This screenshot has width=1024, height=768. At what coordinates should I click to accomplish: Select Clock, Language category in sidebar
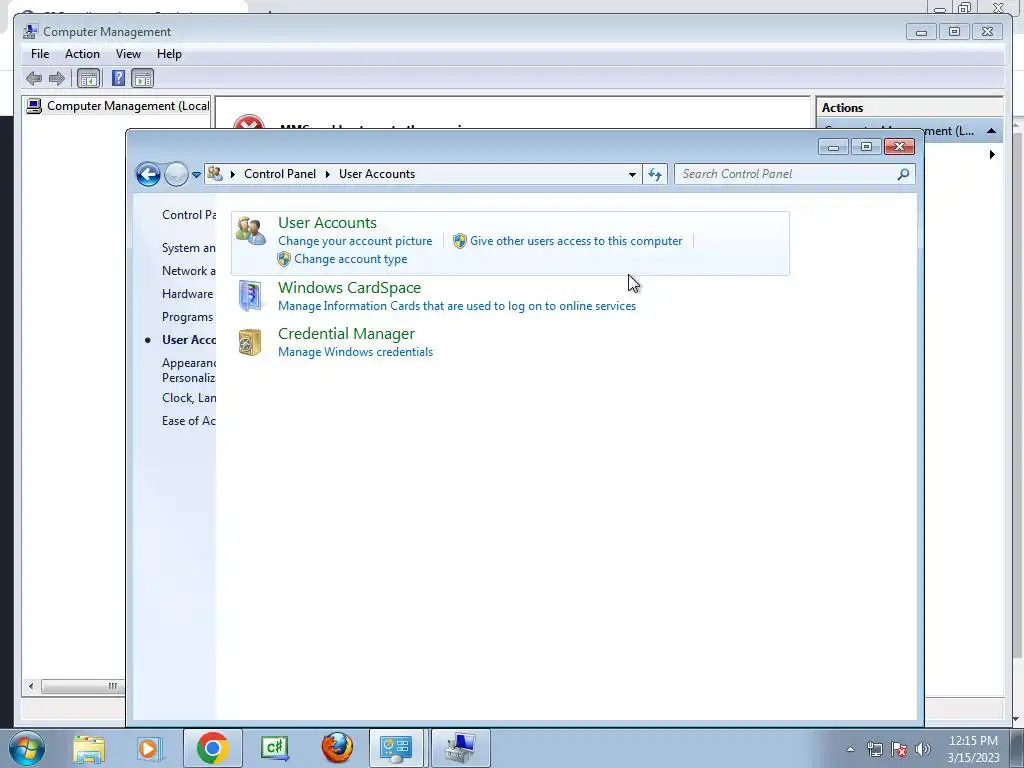click(189, 398)
